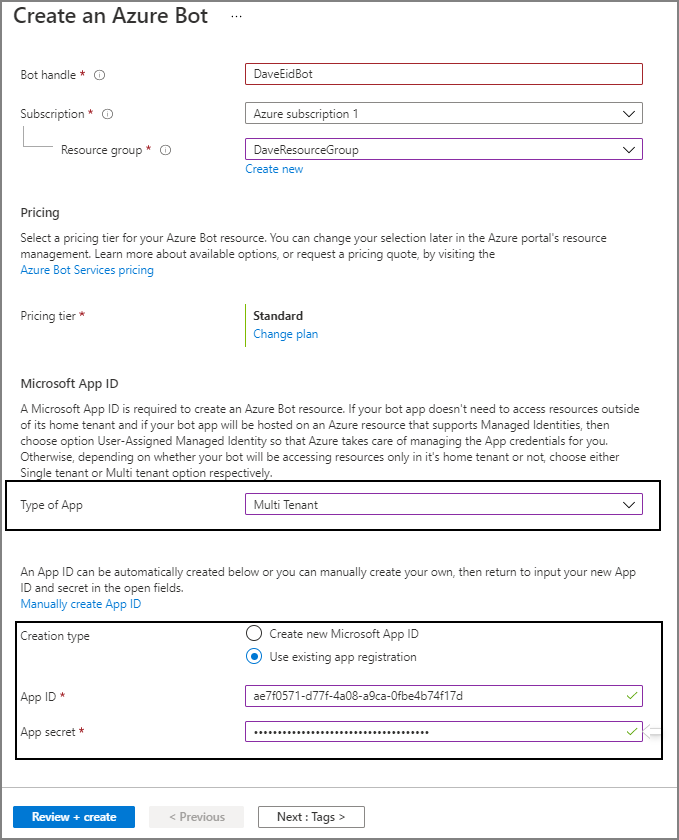This screenshot has width=679, height=840.
Task: Click Review + create
Action: pyautogui.click(x=73, y=816)
